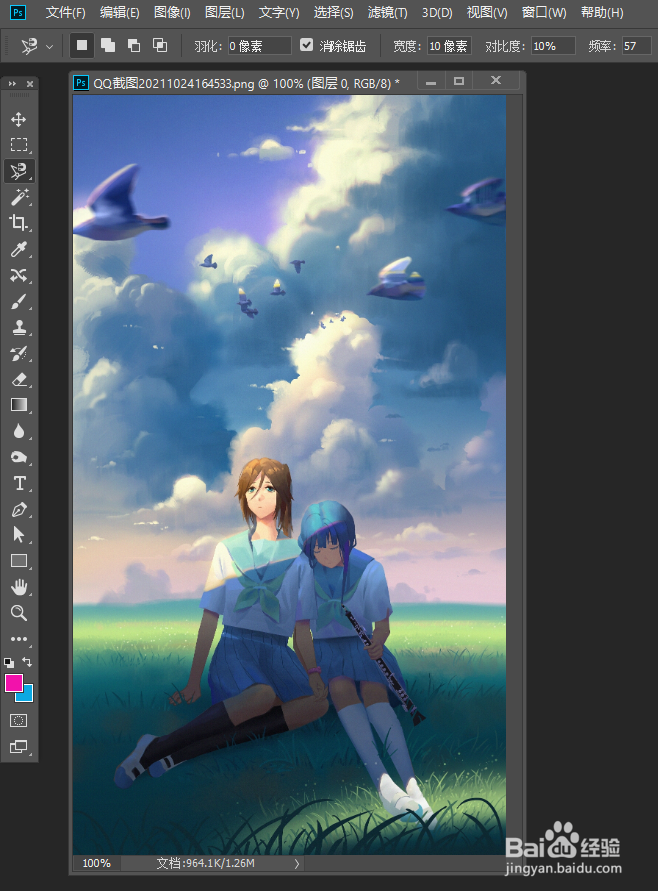Toggle Quick Mask mode icon
The image size is (658, 891).
pyautogui.click(x=19, y=721)
